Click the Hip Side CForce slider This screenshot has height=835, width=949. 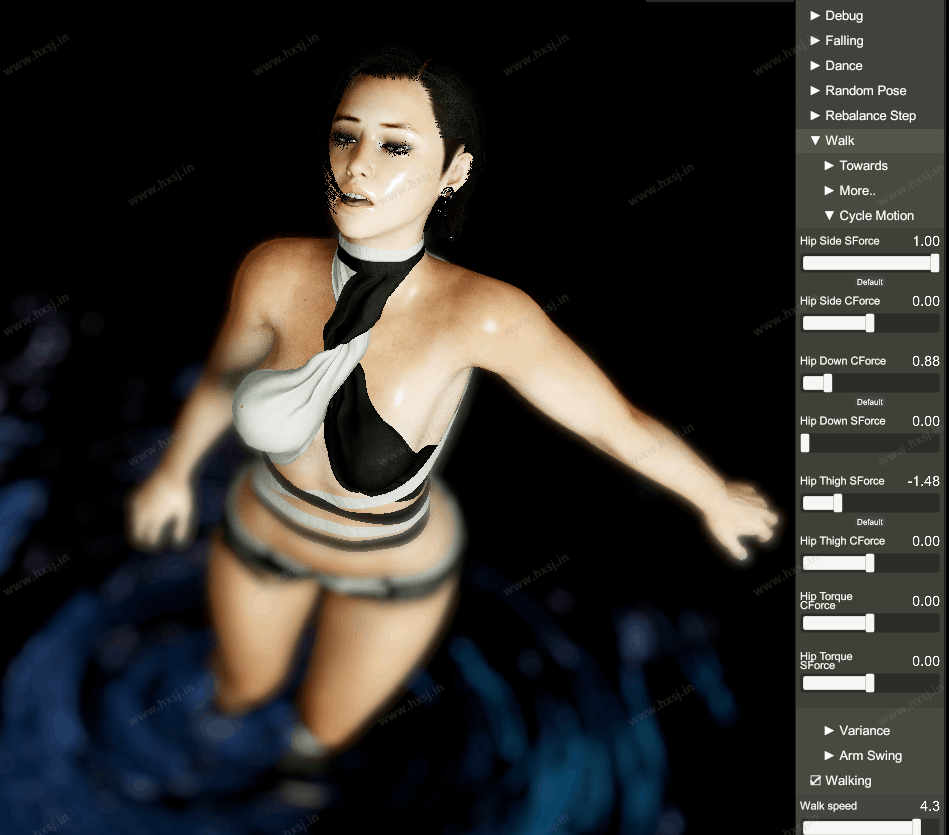pyautogui.click(x=870, y=323)
